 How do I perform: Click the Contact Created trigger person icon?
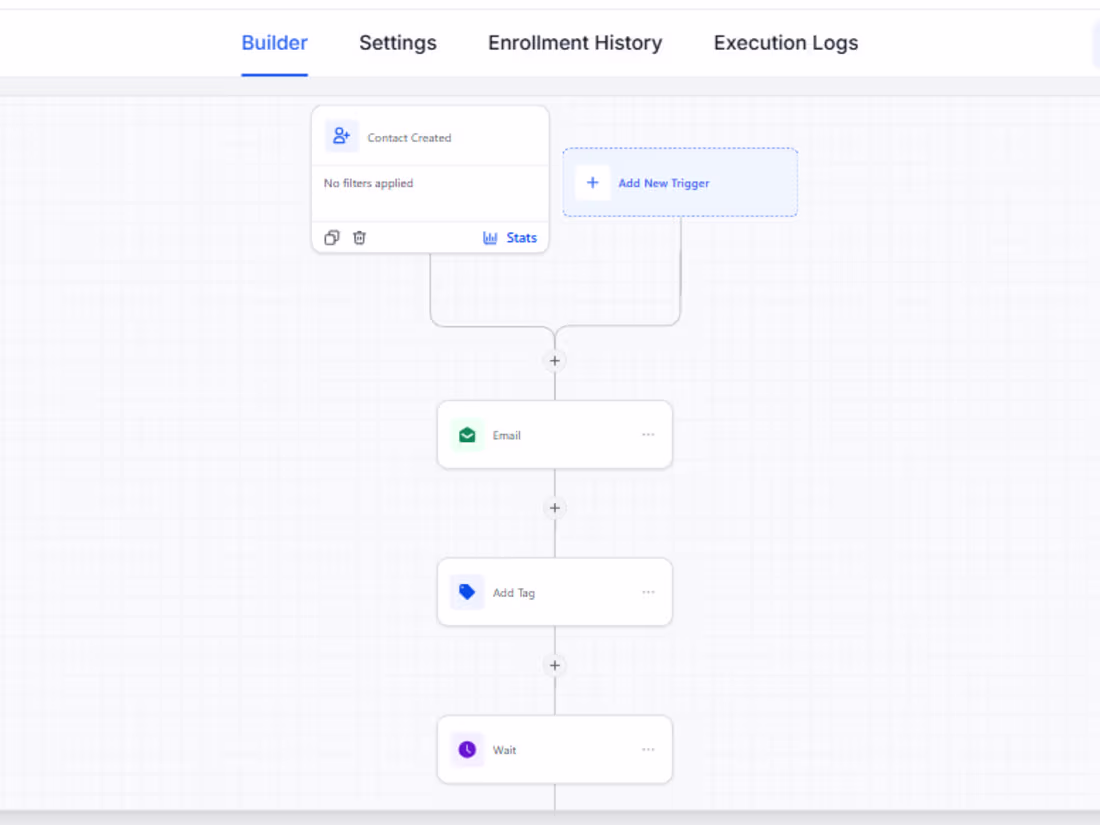pyautogui.click(x=342, y=136)
